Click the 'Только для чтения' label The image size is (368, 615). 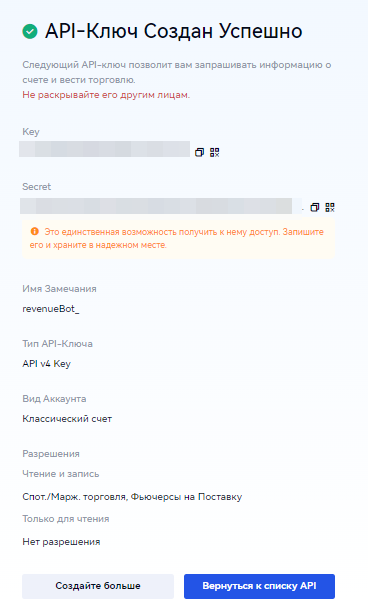click(66, 519)
